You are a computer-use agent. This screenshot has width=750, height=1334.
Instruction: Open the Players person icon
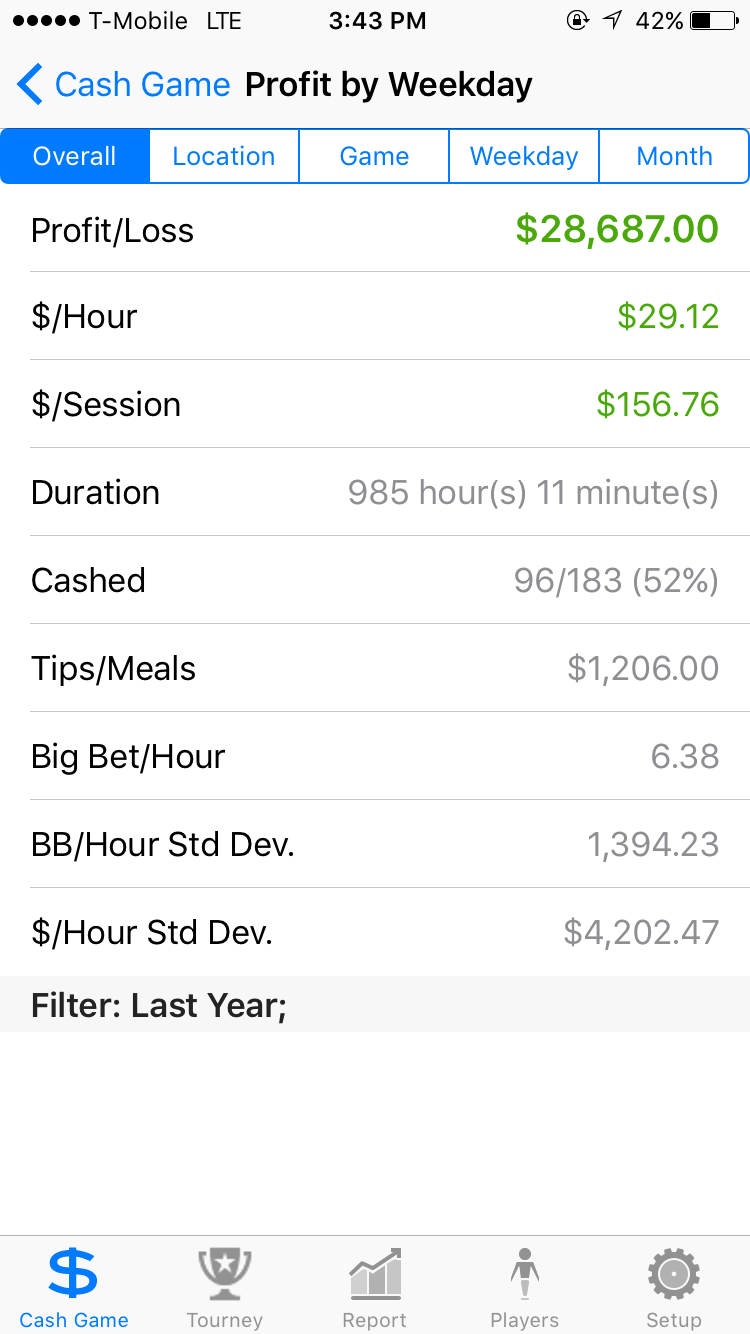tap(524, 1274)
